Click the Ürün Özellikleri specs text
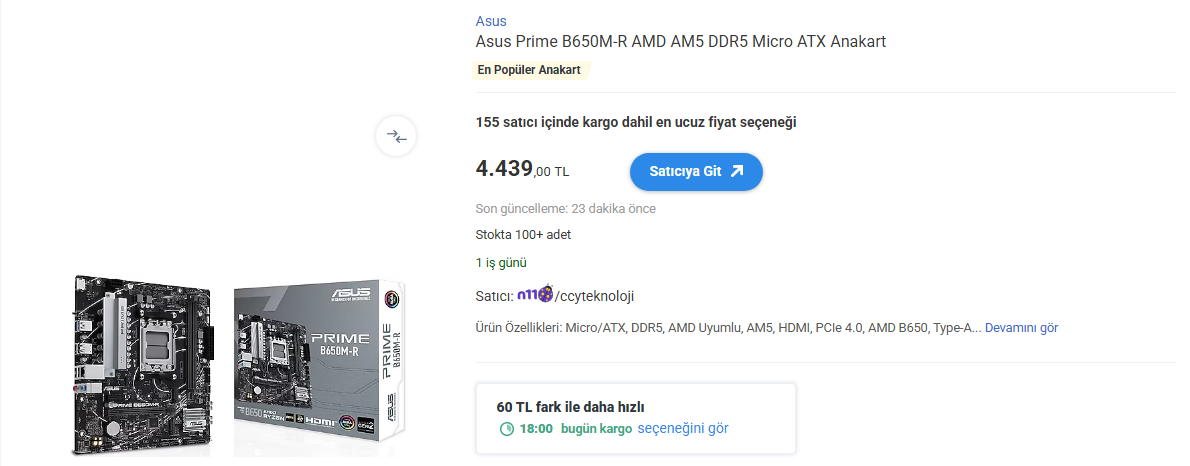Screen dimensions: 1190x466 point(728,327)
